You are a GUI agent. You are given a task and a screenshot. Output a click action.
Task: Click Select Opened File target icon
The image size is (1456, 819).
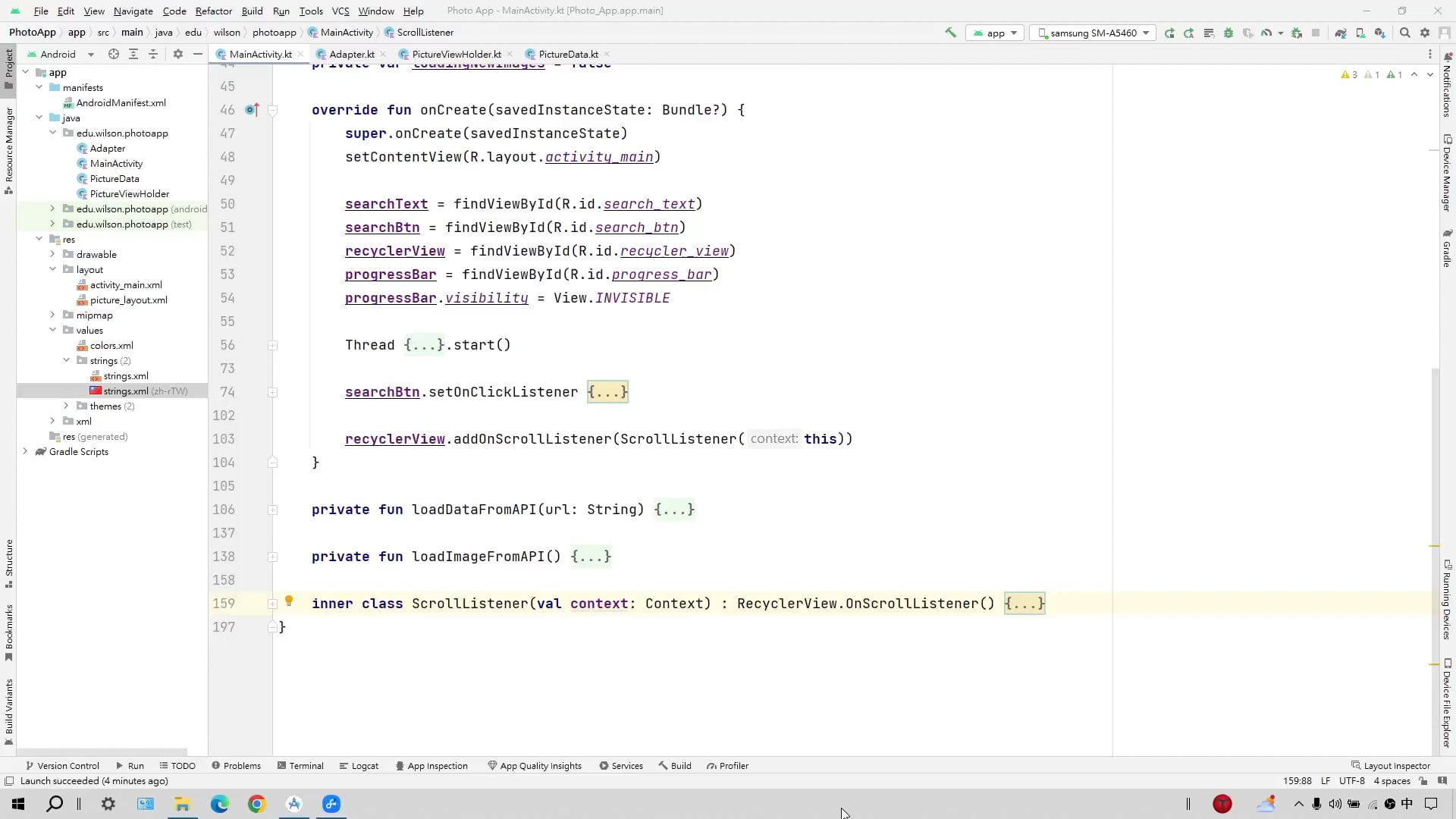click(x=114, y=54)
